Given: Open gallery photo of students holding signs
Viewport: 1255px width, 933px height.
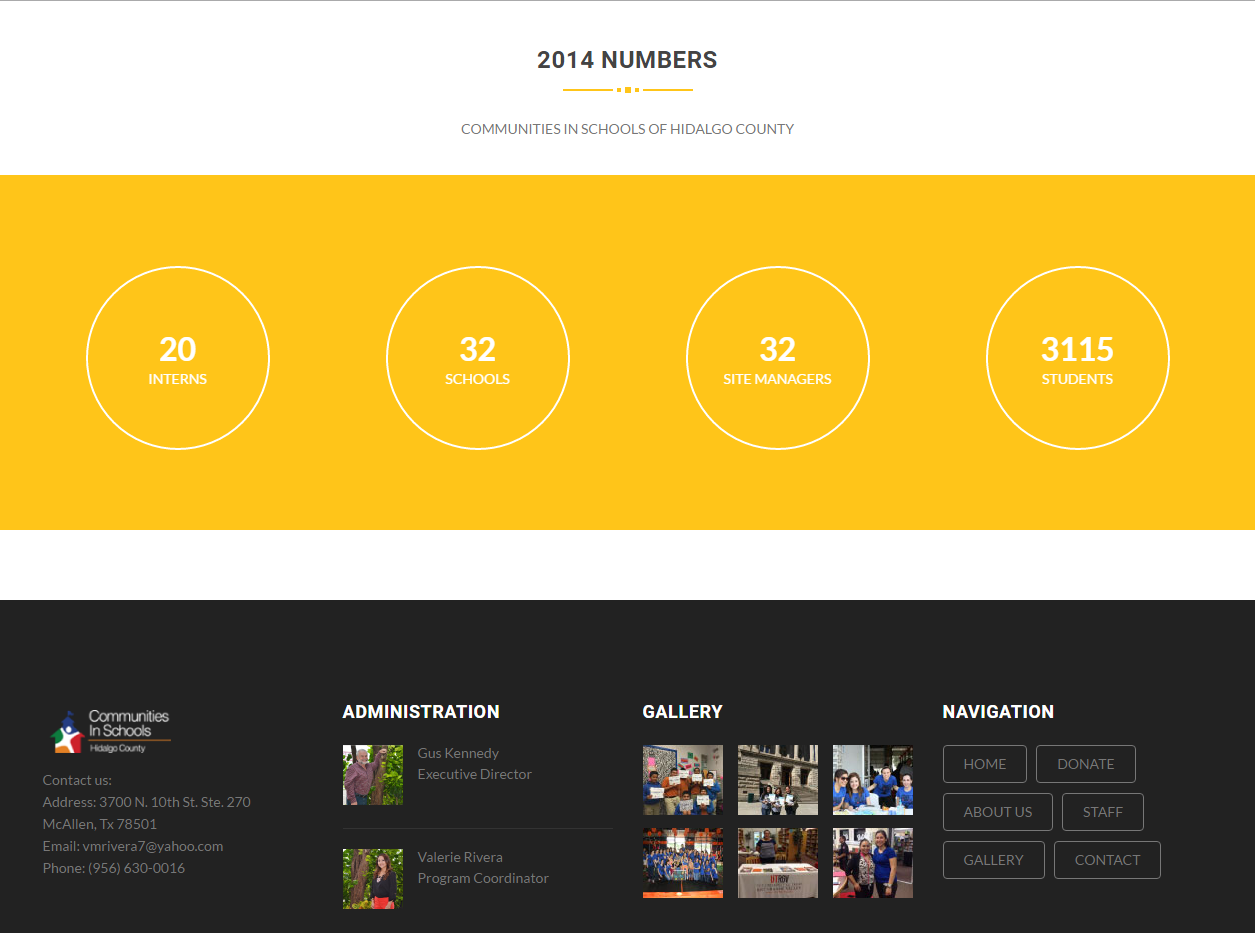Looking at the screenshot, I should pyautogui.click(x=682, y=780).
